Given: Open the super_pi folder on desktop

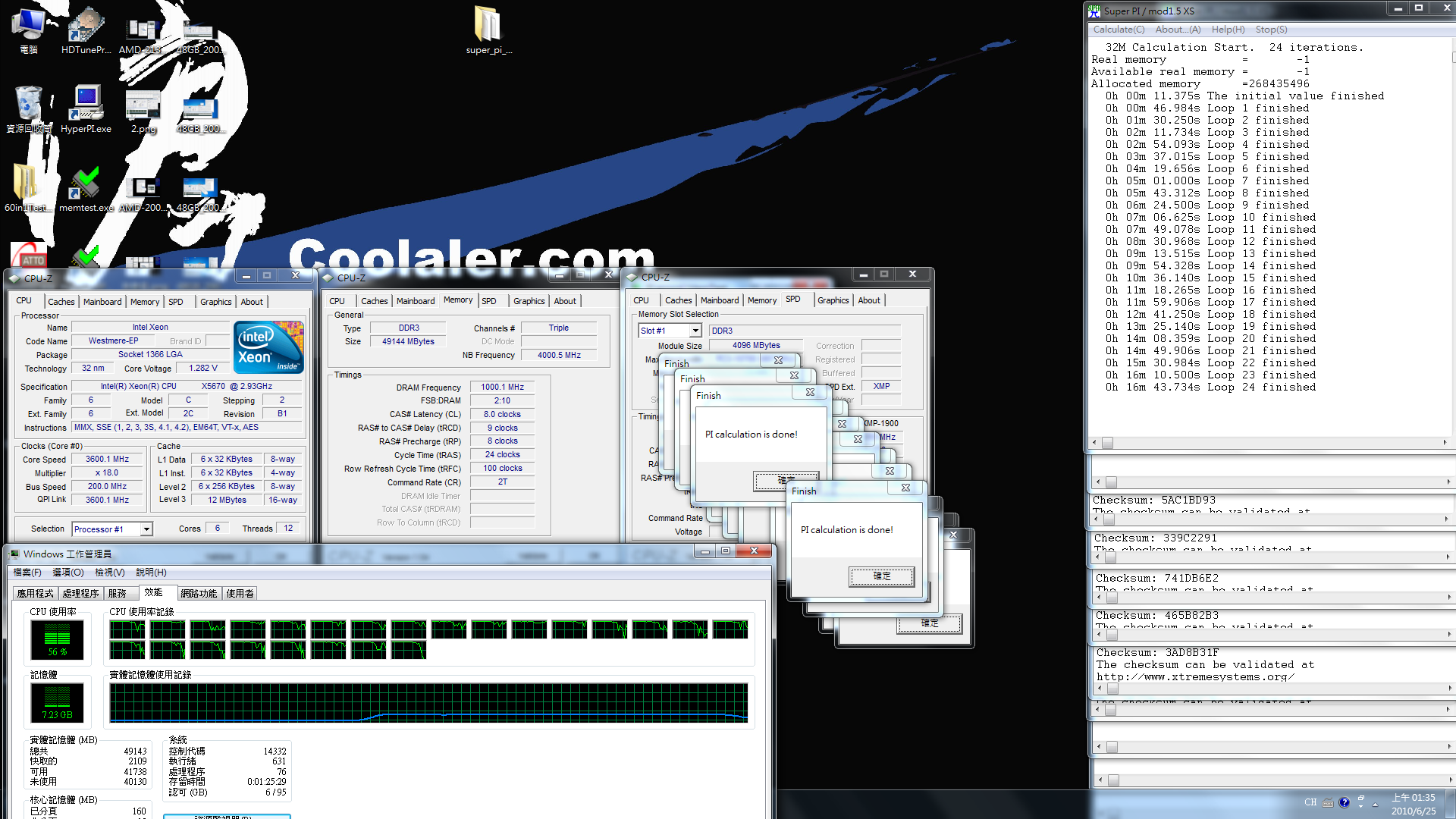Looking at the screenshot, I should pos(488,30).
